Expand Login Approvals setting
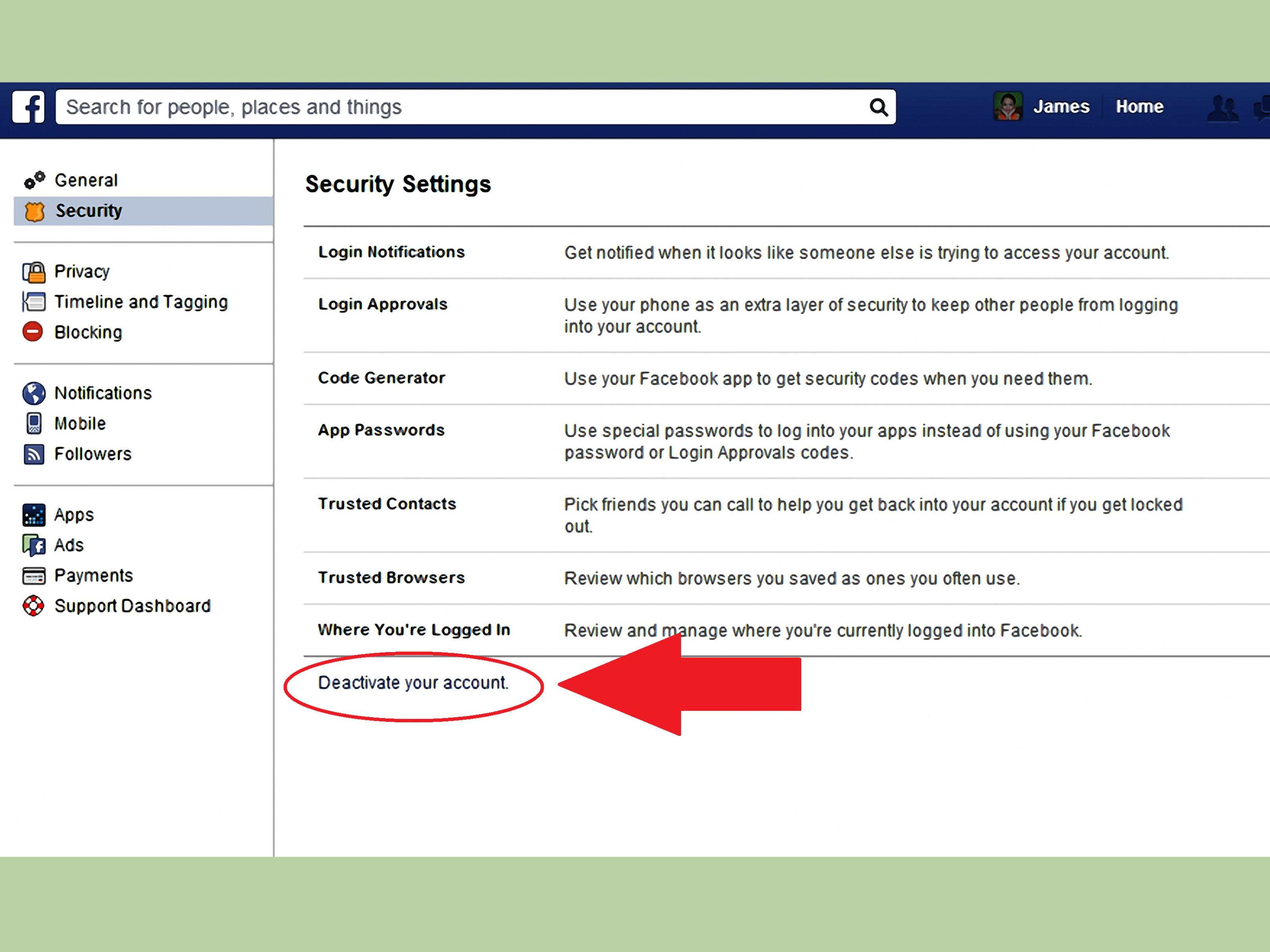 click(787, 316)
